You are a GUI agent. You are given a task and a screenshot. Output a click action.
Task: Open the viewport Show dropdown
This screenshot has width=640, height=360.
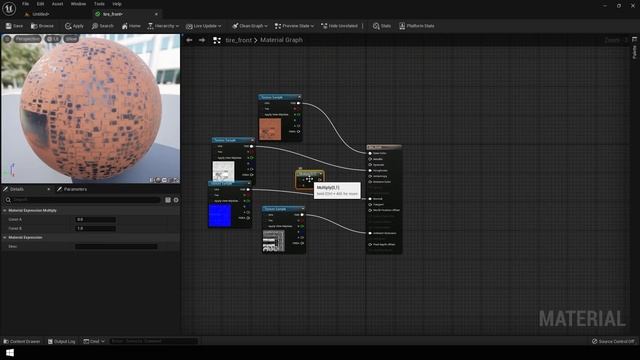click(x=71, y=39)
